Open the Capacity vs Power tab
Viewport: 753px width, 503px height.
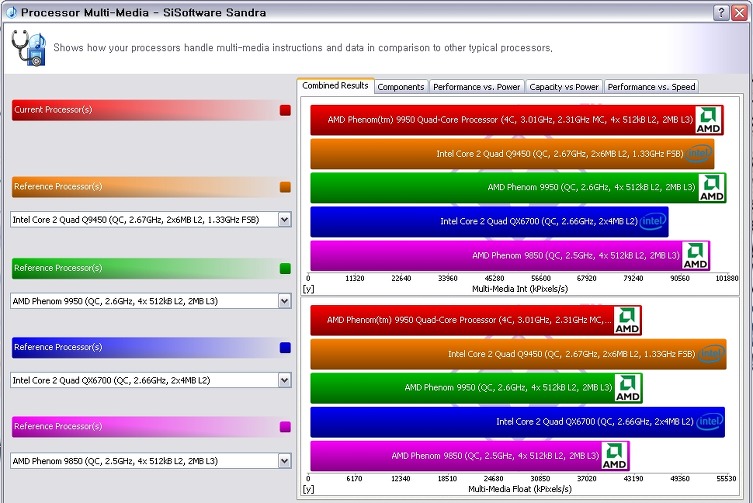pos(564,87)
